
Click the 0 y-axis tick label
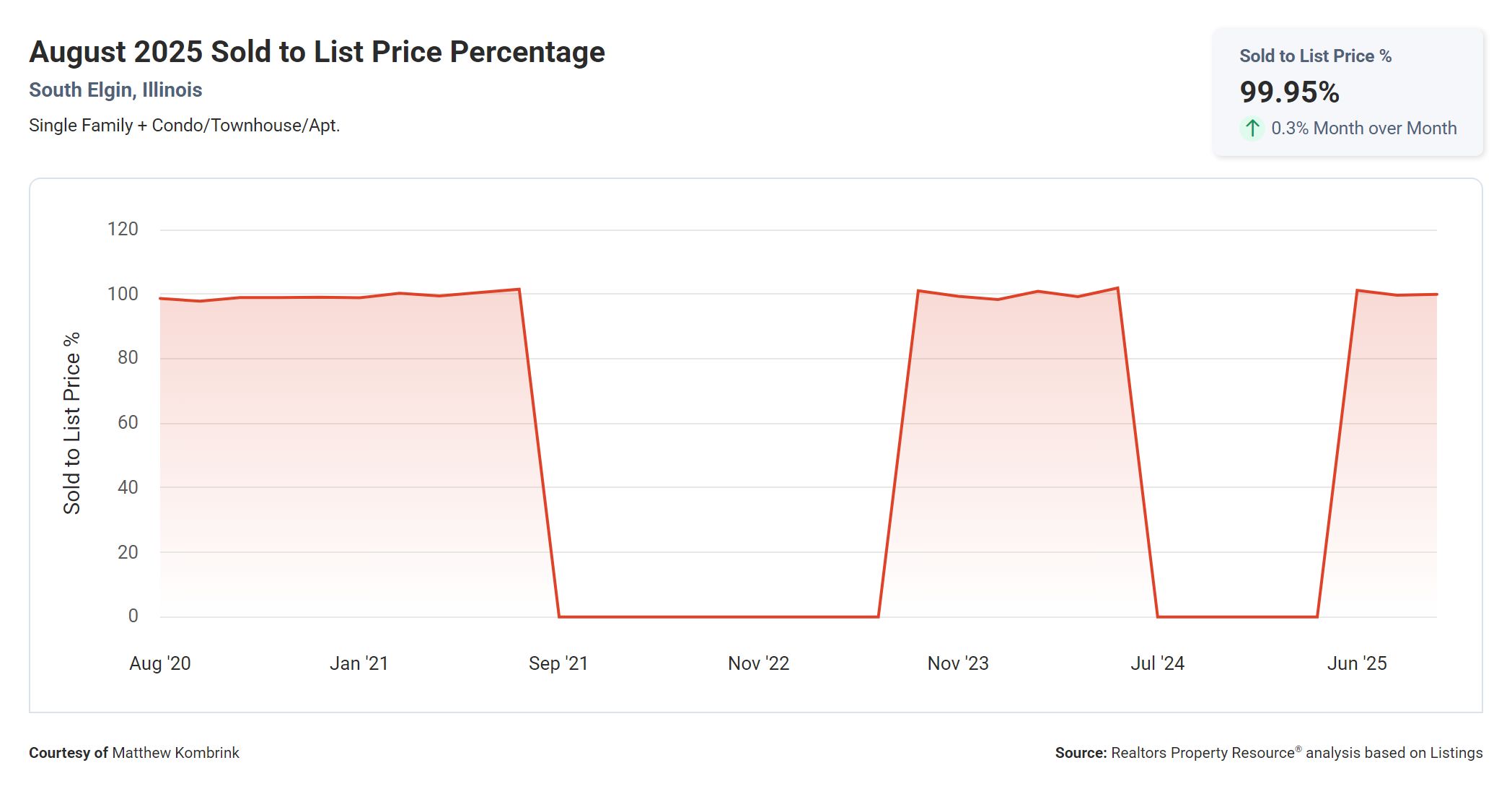(x=133, y=616)
